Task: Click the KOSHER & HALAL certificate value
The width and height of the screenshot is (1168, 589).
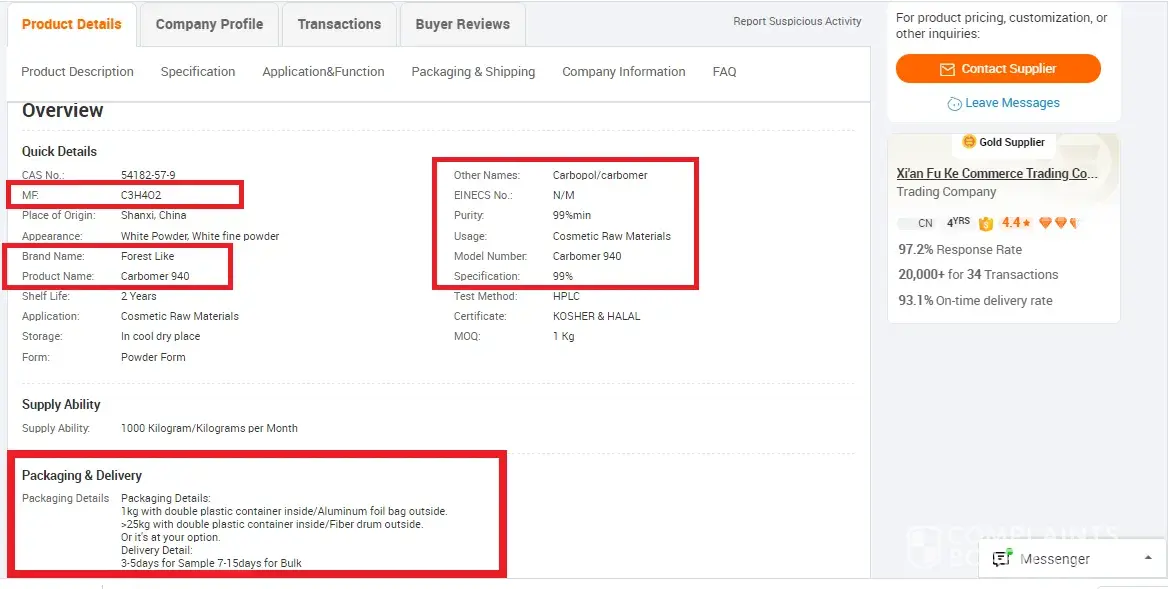Action: (596, 316)
